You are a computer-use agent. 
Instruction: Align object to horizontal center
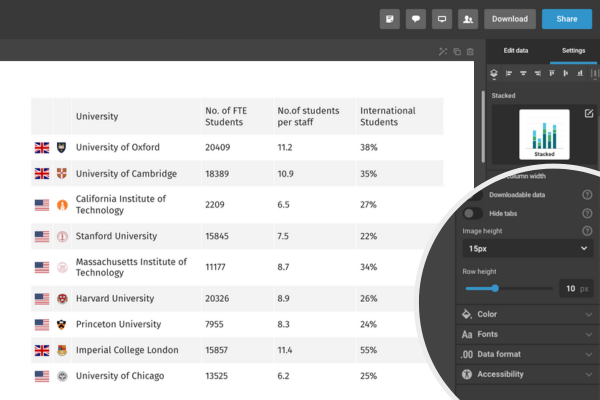523,73
